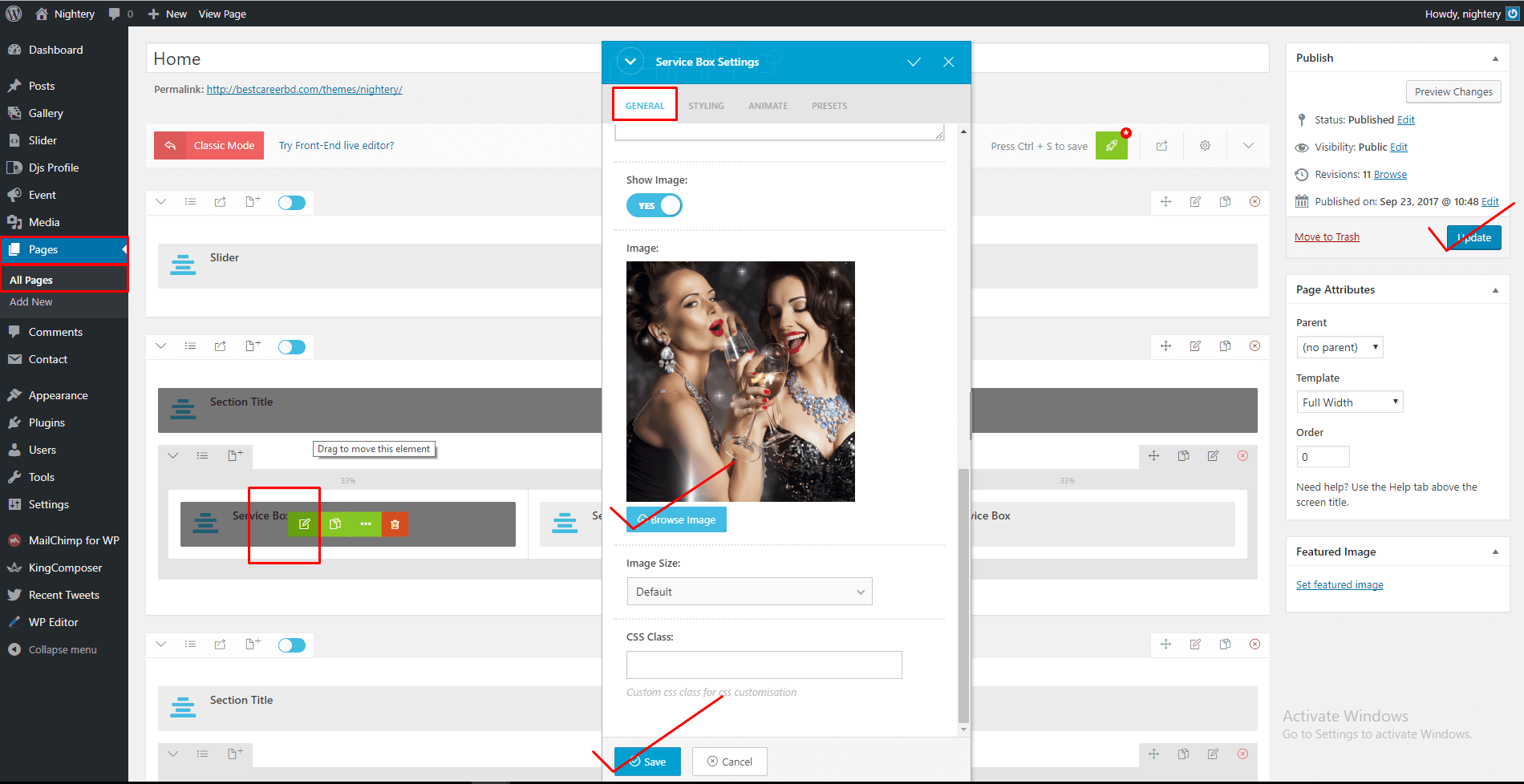The image size is (1524, 784).
Task: Click the Set featured image link
Action: [x=1340, y=585]
